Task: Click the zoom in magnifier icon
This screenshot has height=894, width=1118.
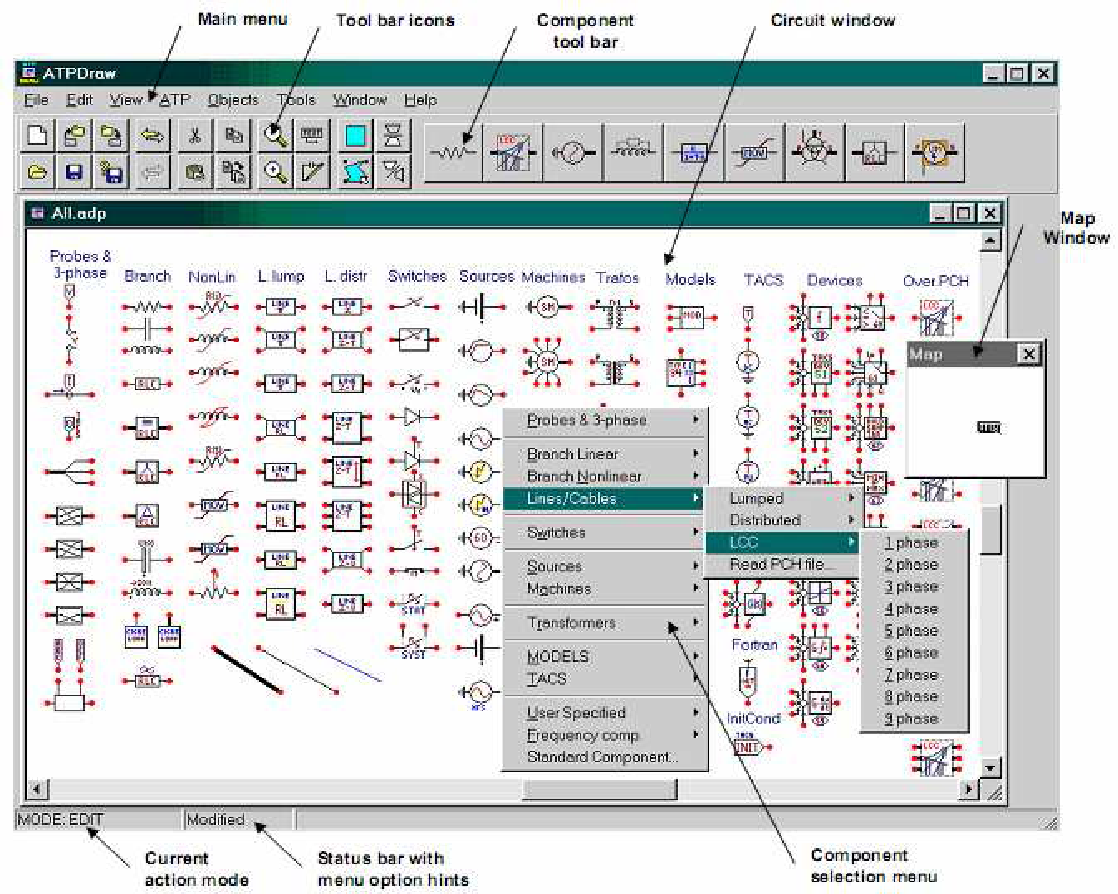Action: coord(273,173)
